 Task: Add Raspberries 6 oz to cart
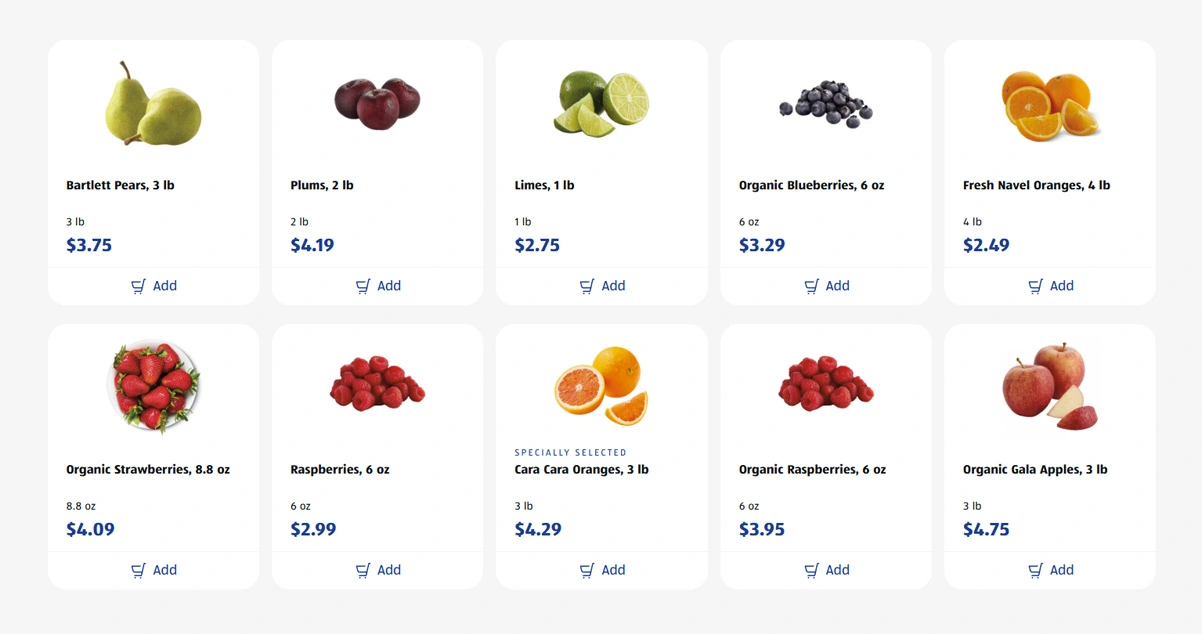pyautogui.click(x=378, y=570)
